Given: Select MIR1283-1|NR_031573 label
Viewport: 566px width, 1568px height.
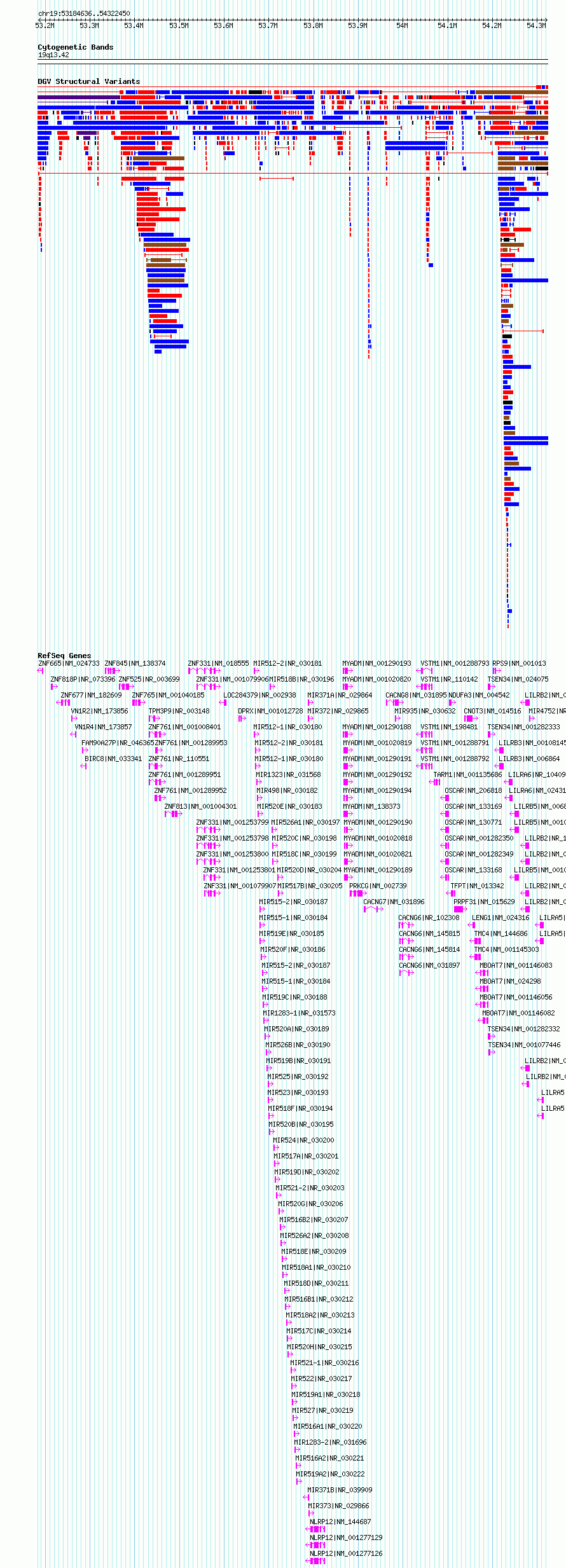Looking at the screenshot, I should tap(299, 1013).
